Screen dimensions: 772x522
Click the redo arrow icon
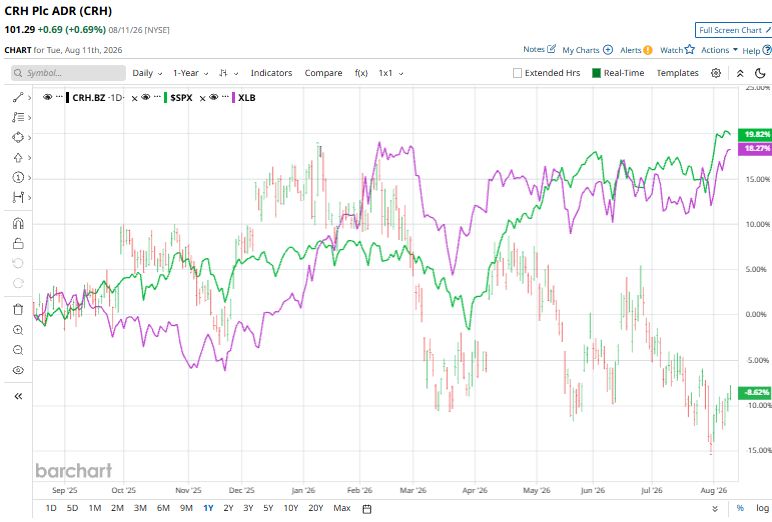pos(18,283)
